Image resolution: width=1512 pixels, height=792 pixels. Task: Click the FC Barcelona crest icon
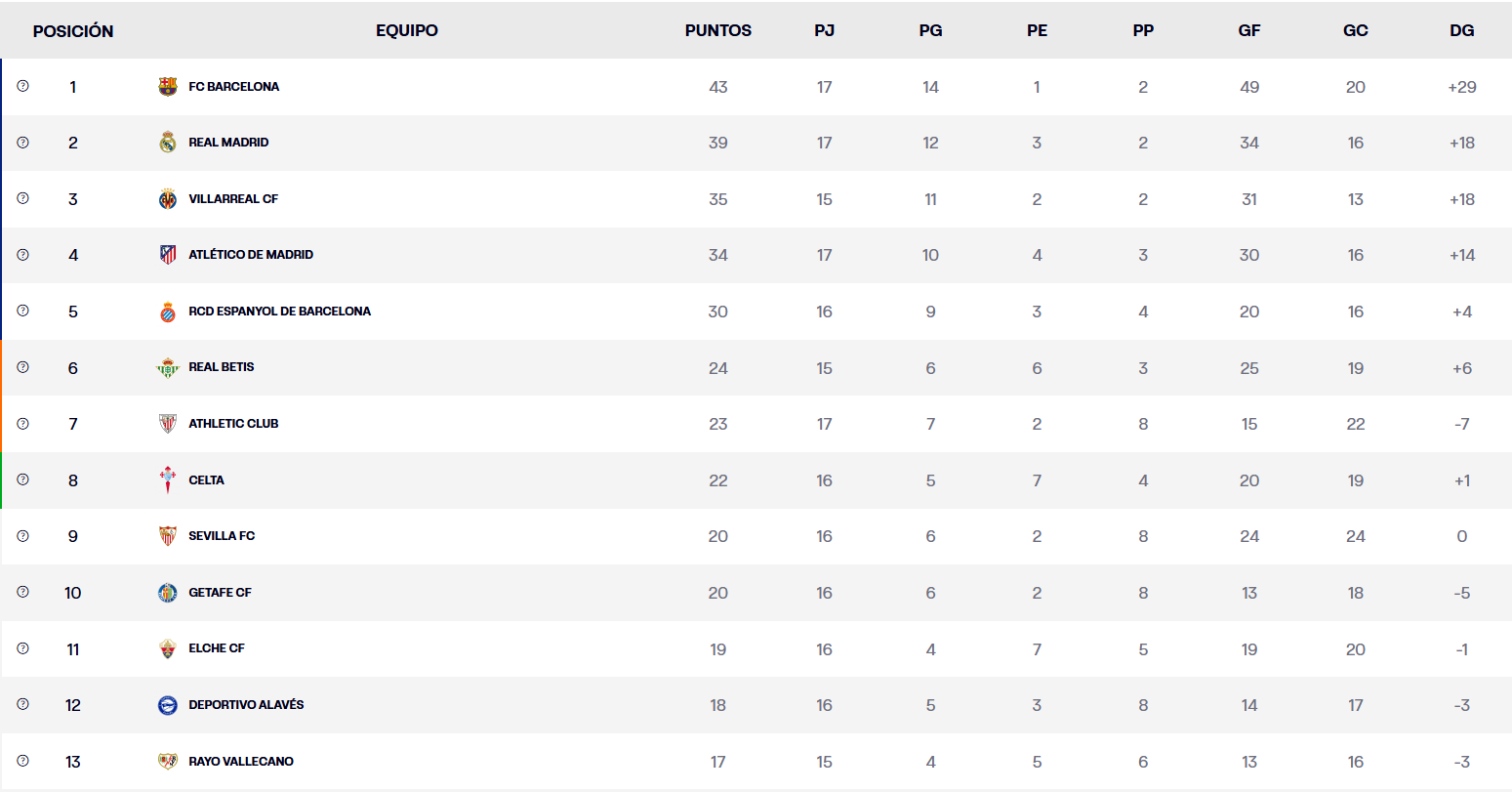168,87
